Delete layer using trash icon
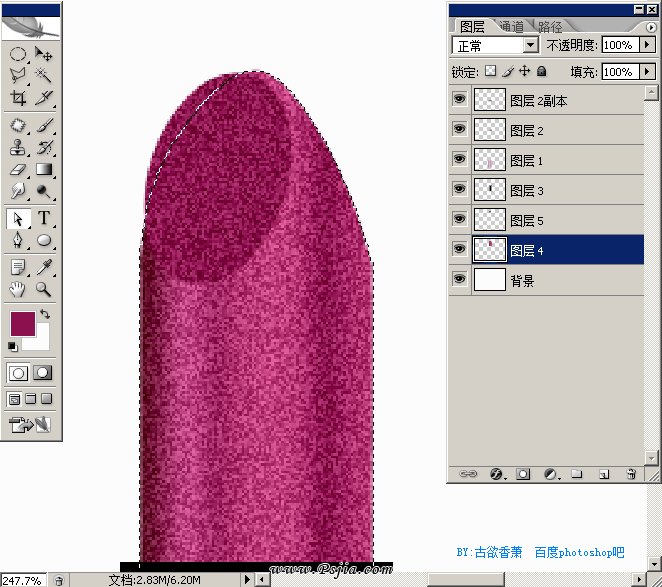662x587 pixels. click(628, 473)
